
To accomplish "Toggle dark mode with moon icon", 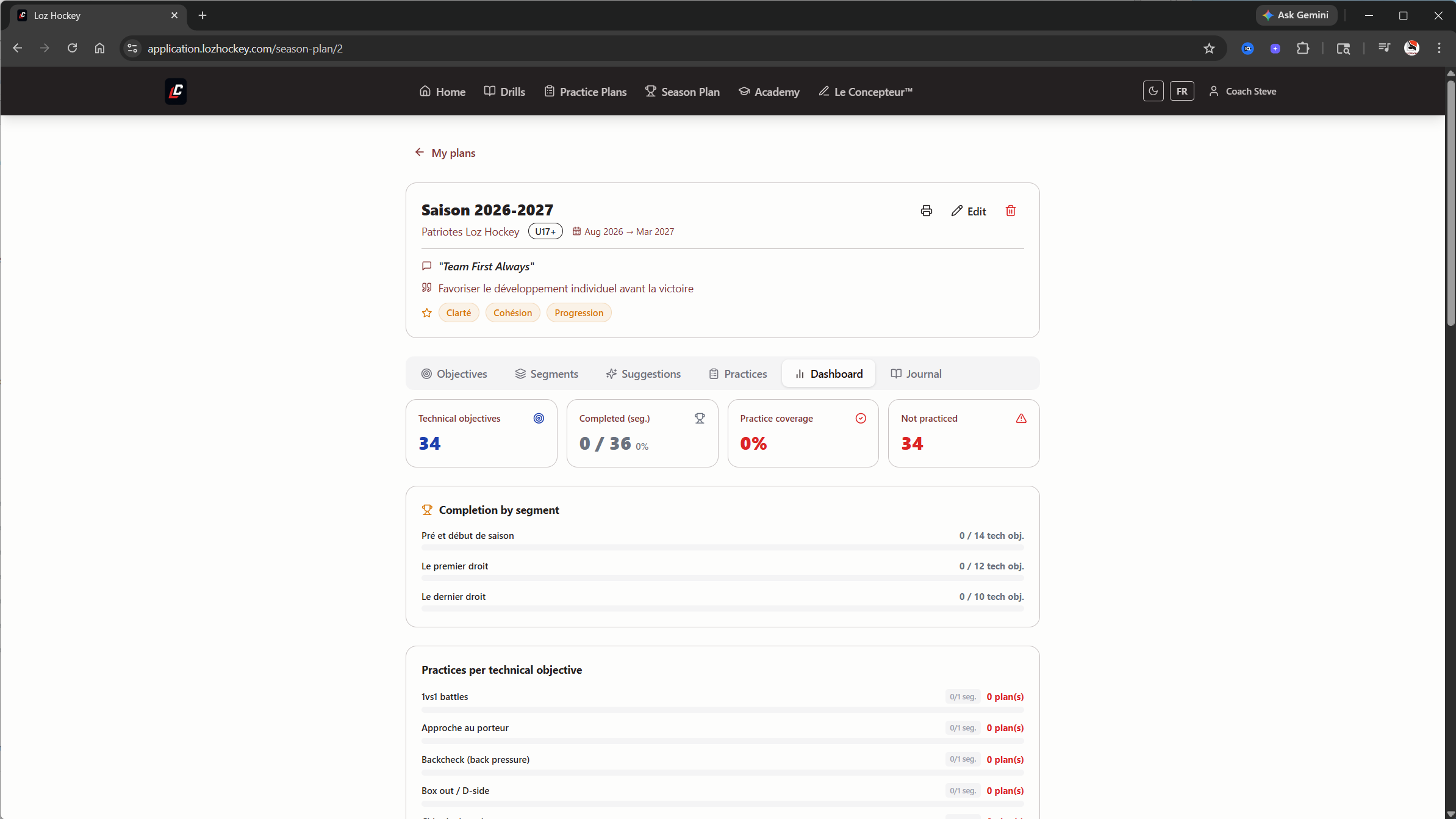I will coord(1153,91).
